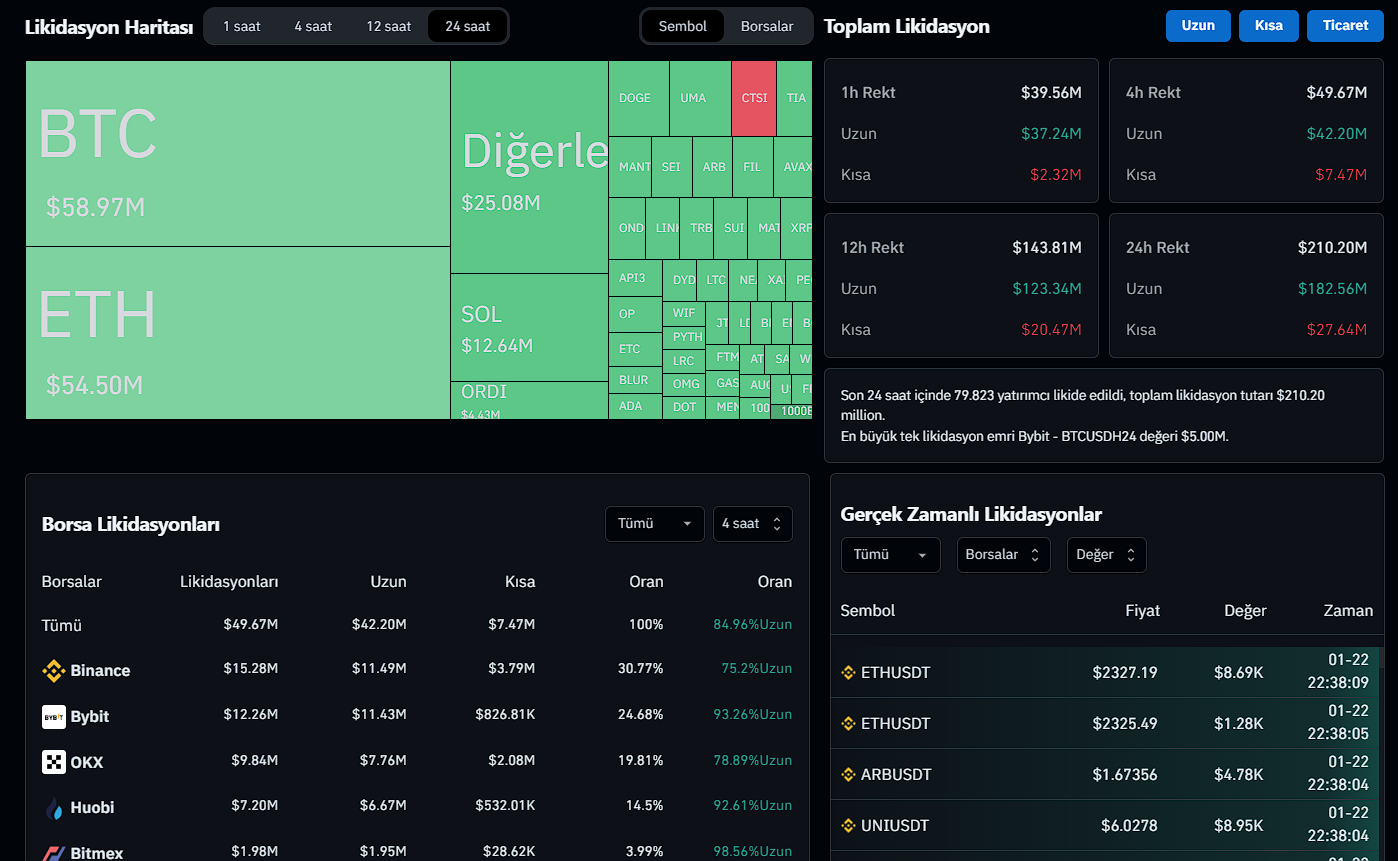Click the Bybit exchange logo icon

tap(54, 717)
